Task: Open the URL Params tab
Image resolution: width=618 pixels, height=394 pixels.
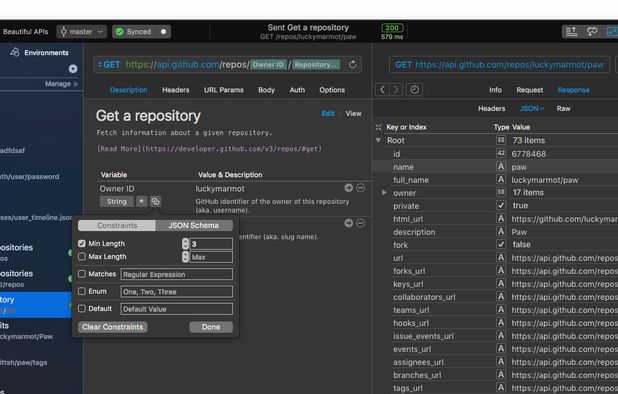Action: coord(223,90)
